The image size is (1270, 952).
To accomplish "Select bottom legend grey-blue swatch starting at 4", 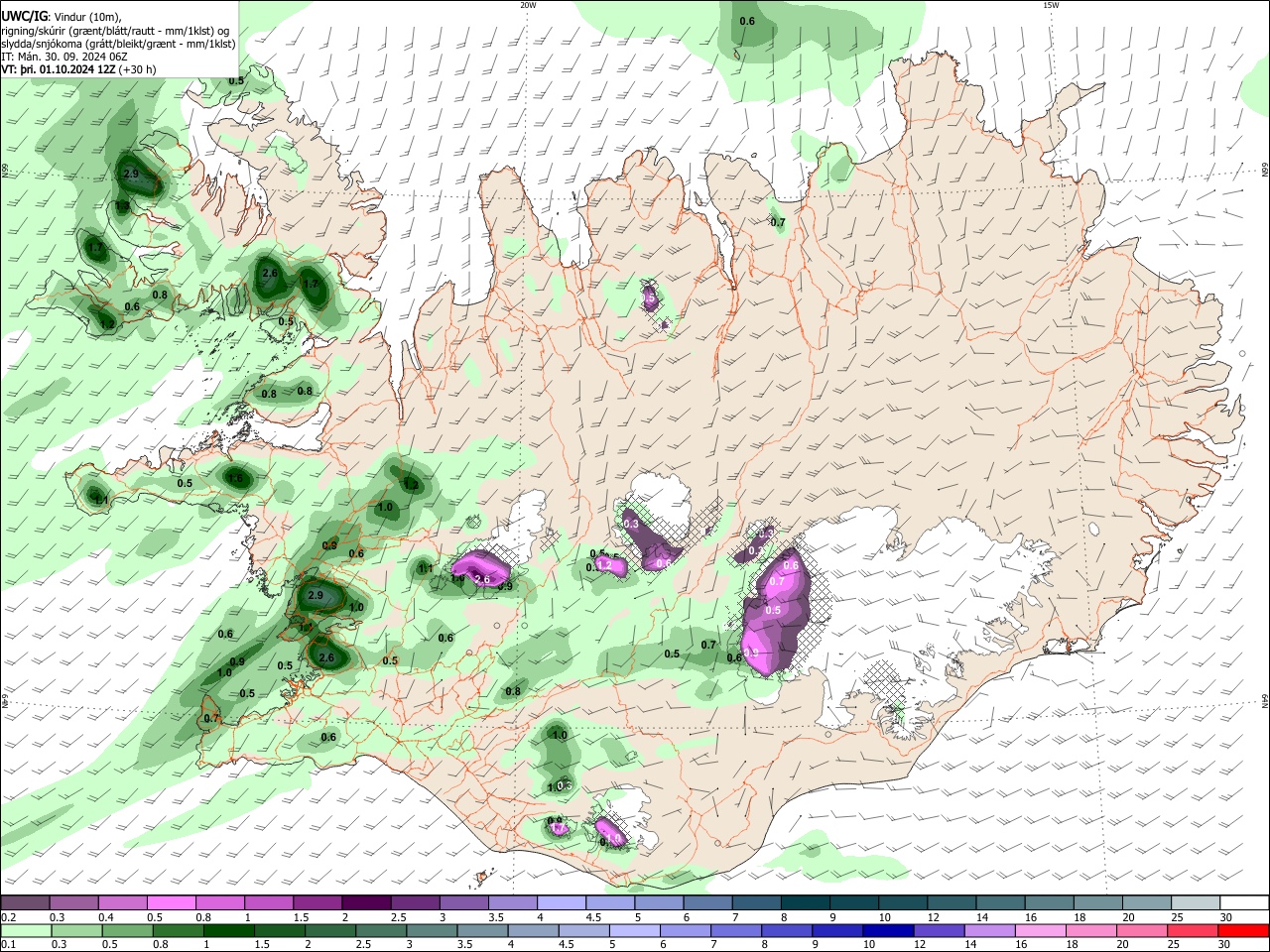I will [532, 930].
